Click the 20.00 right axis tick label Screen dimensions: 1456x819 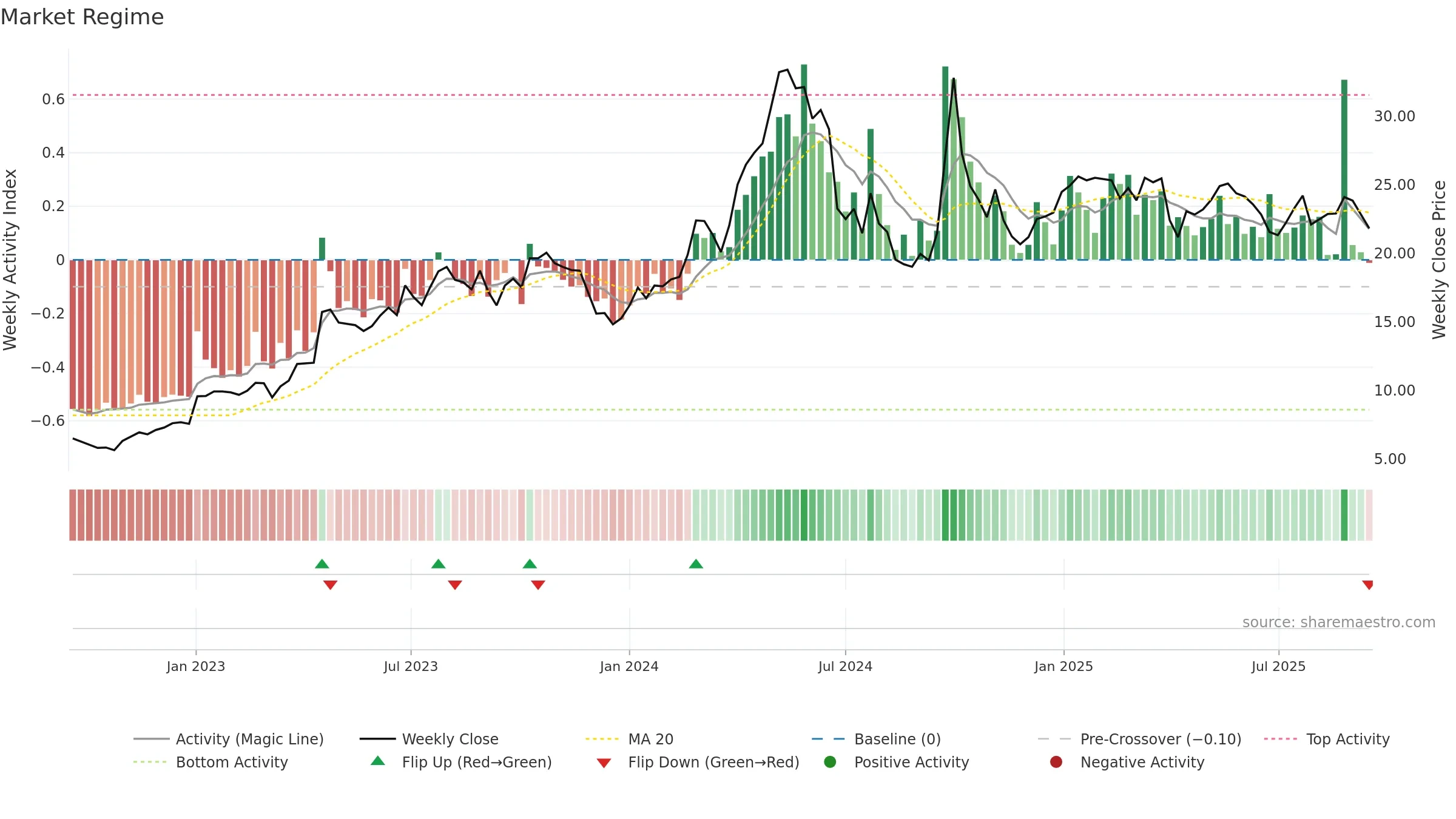coord(1394,253)
